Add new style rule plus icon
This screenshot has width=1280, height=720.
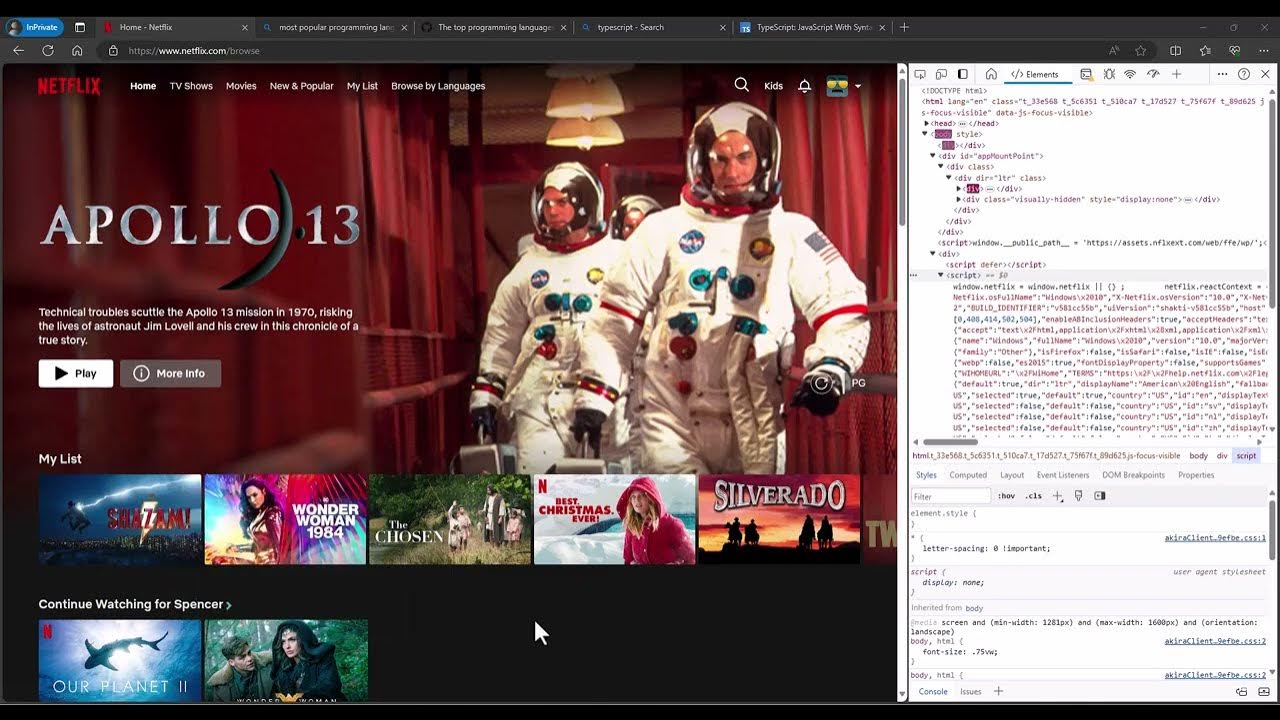[x=1058, y=496]
